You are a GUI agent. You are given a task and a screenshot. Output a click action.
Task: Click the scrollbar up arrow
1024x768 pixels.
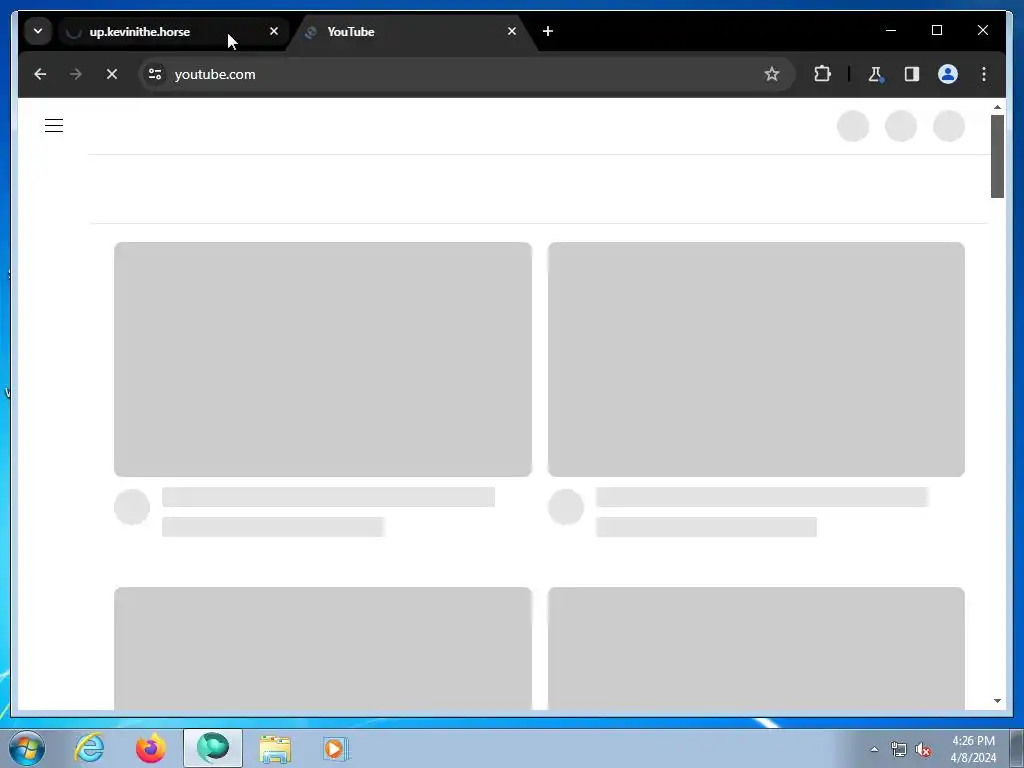click(997, 107)
